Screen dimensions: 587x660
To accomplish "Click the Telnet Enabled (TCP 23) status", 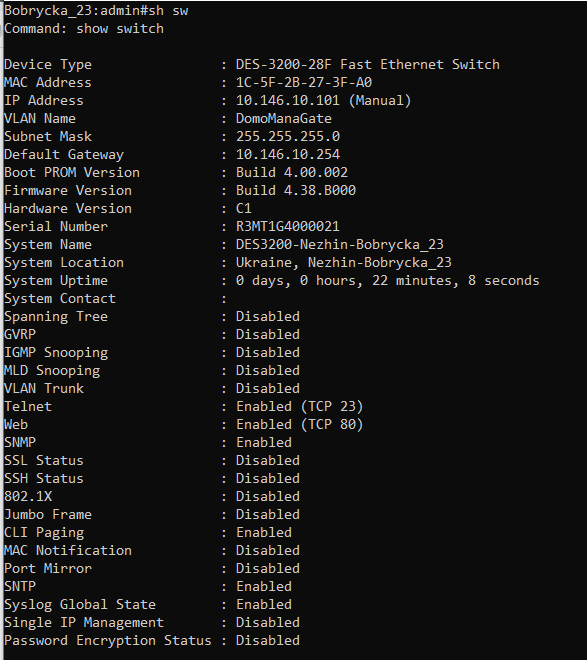I will 300,407.
